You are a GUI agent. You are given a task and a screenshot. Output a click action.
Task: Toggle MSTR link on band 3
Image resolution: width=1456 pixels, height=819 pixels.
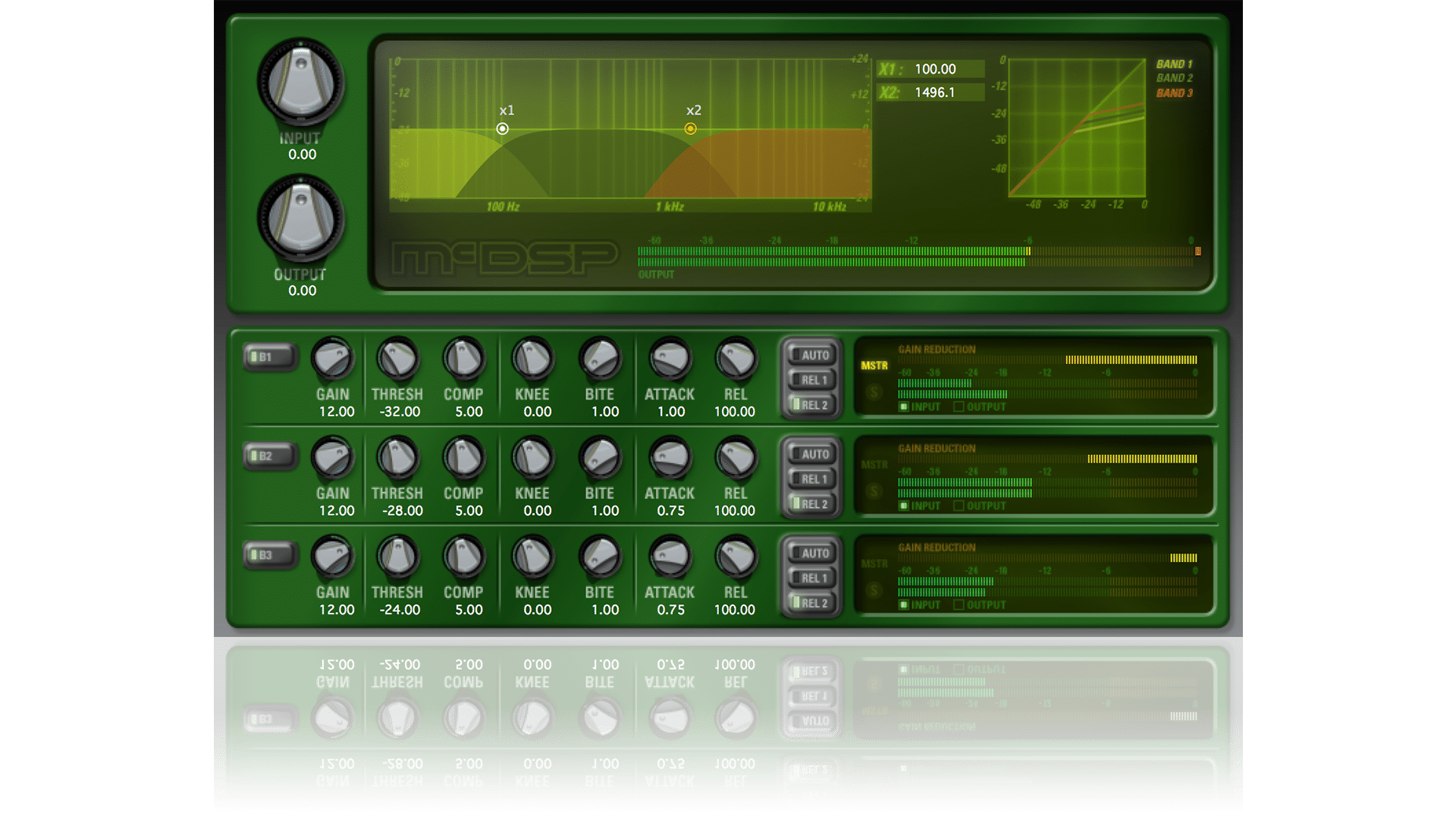tap(874, 564)
